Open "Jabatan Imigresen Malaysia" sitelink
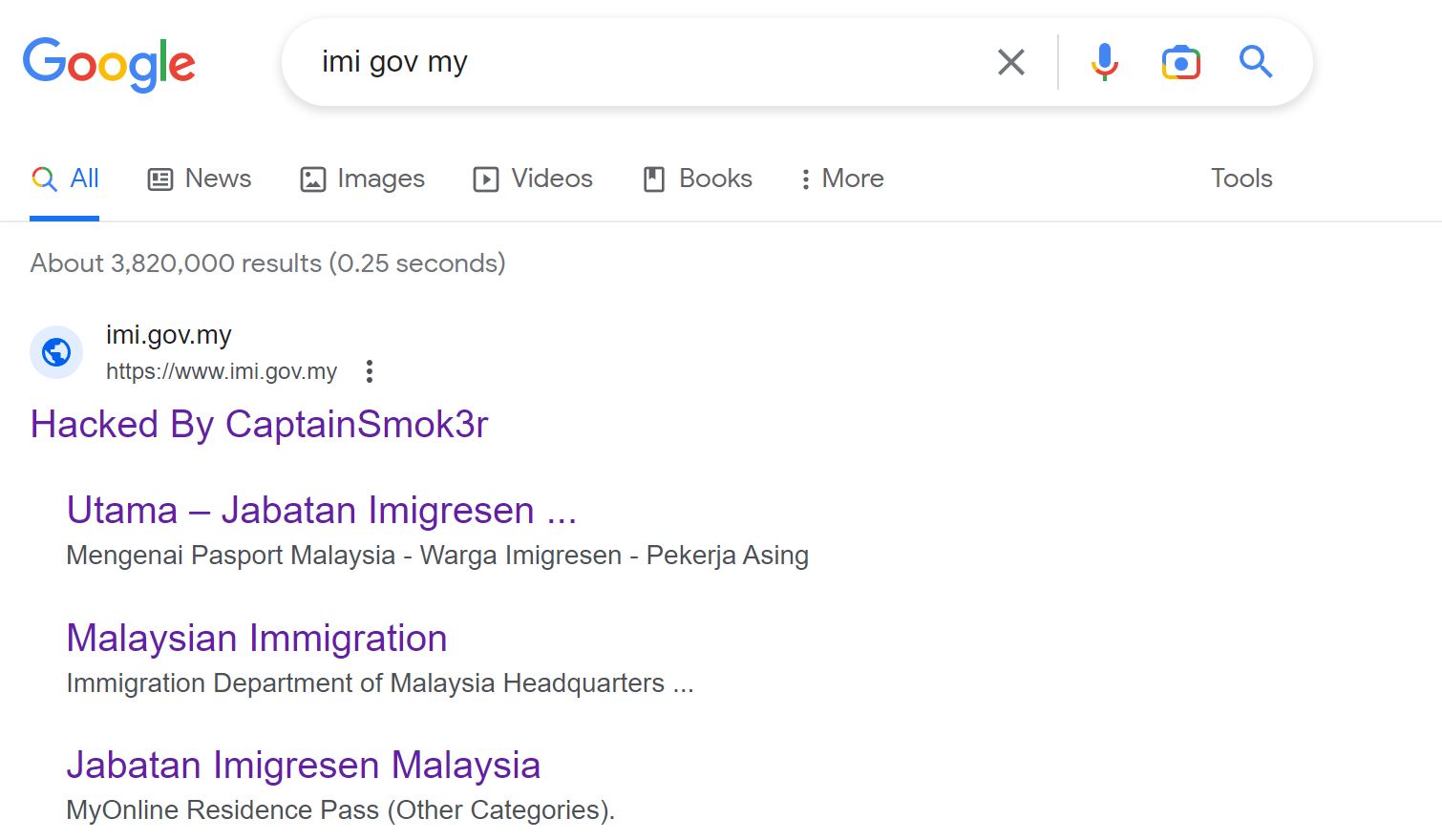 pyautogui.click(x=303, y=766)
